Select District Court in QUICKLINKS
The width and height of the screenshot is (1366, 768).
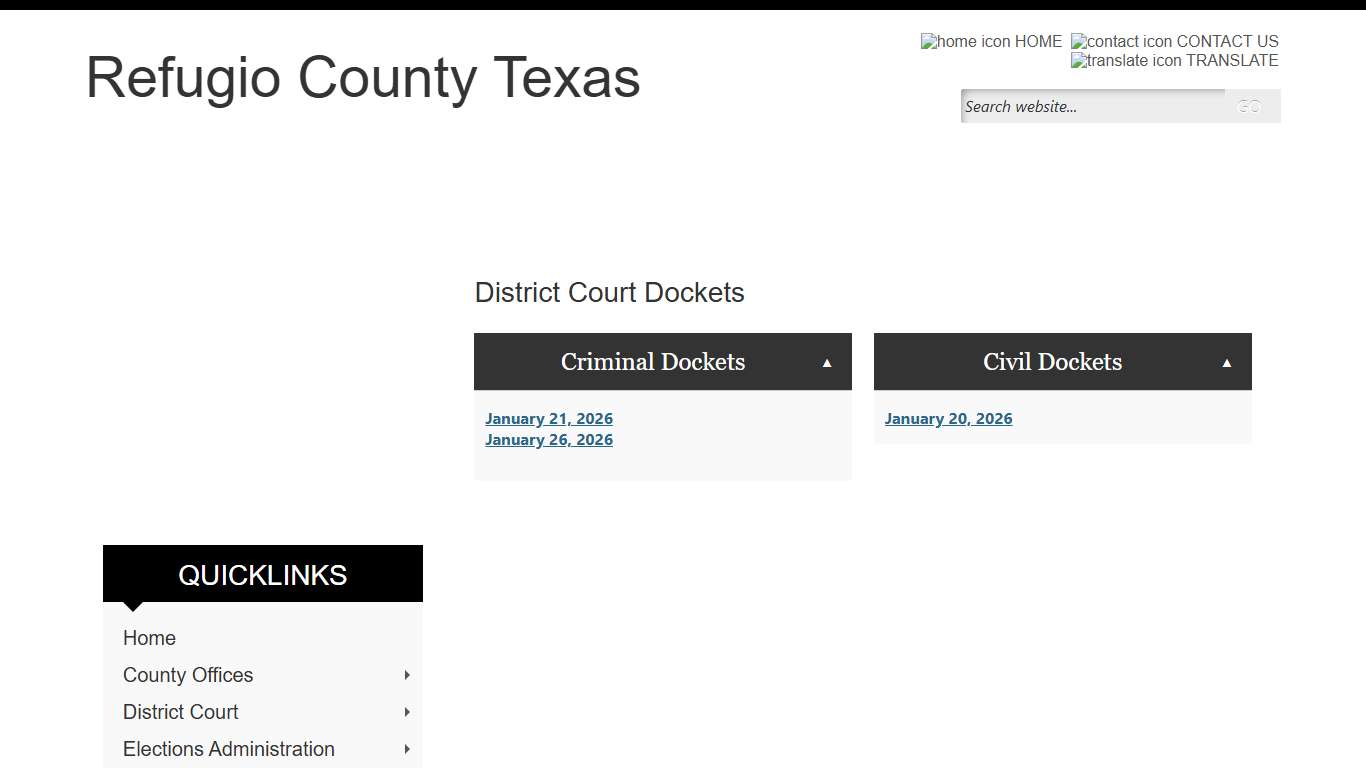[x=180, y=712]
